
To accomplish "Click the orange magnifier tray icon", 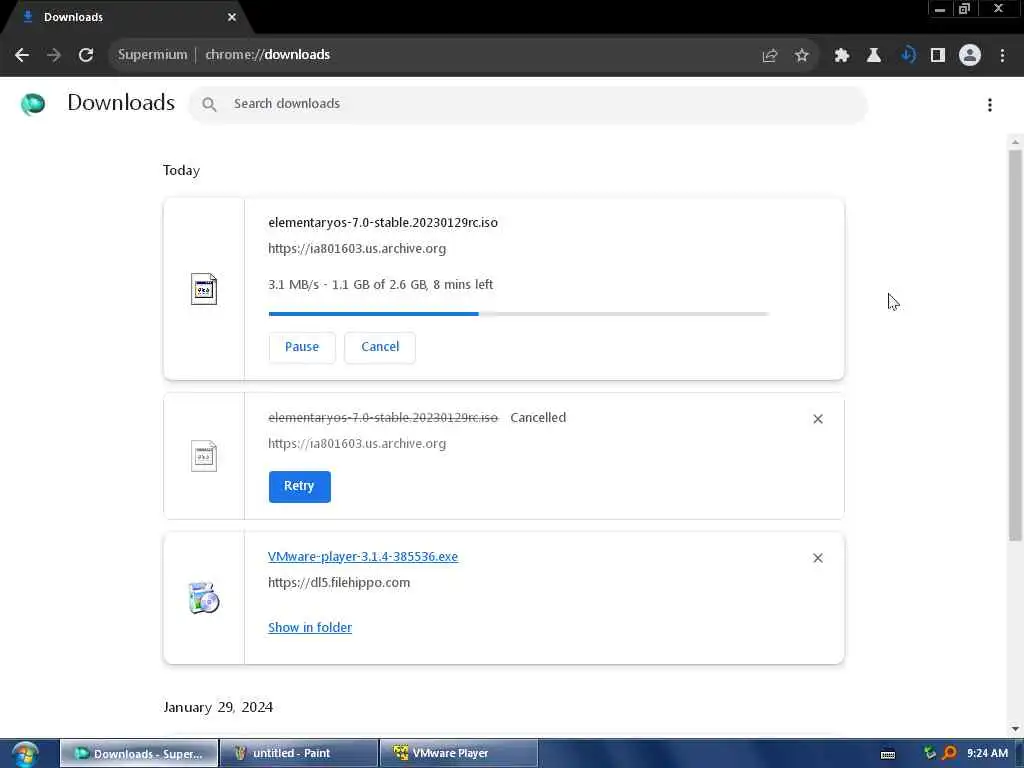I will coord(949,754).
